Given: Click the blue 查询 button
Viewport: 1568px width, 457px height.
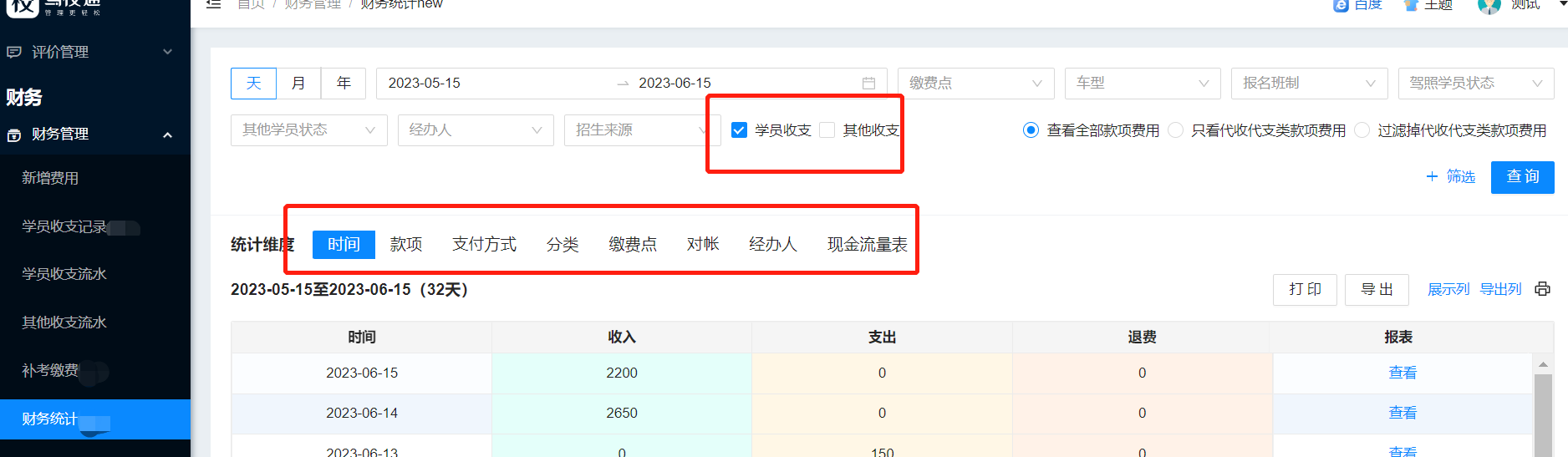Looking at the screenshot, I should pos(1522,177).
